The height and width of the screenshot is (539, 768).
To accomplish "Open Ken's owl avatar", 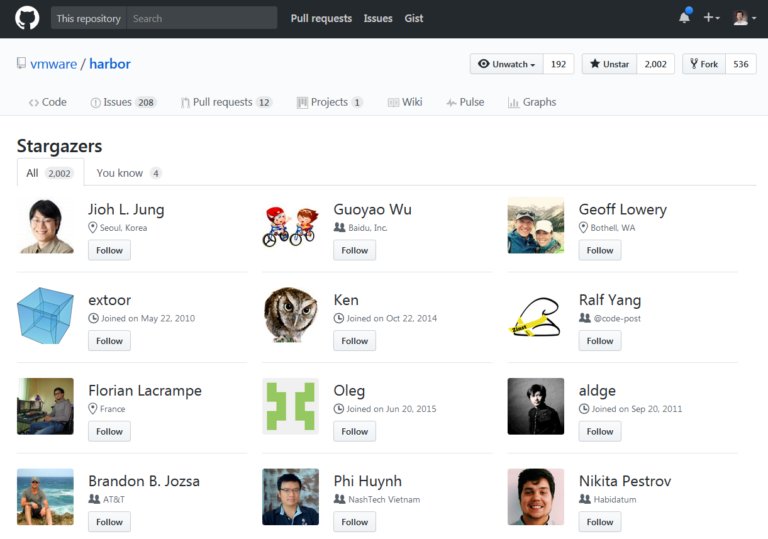I will pyautogui.click(x=290, y=316).
